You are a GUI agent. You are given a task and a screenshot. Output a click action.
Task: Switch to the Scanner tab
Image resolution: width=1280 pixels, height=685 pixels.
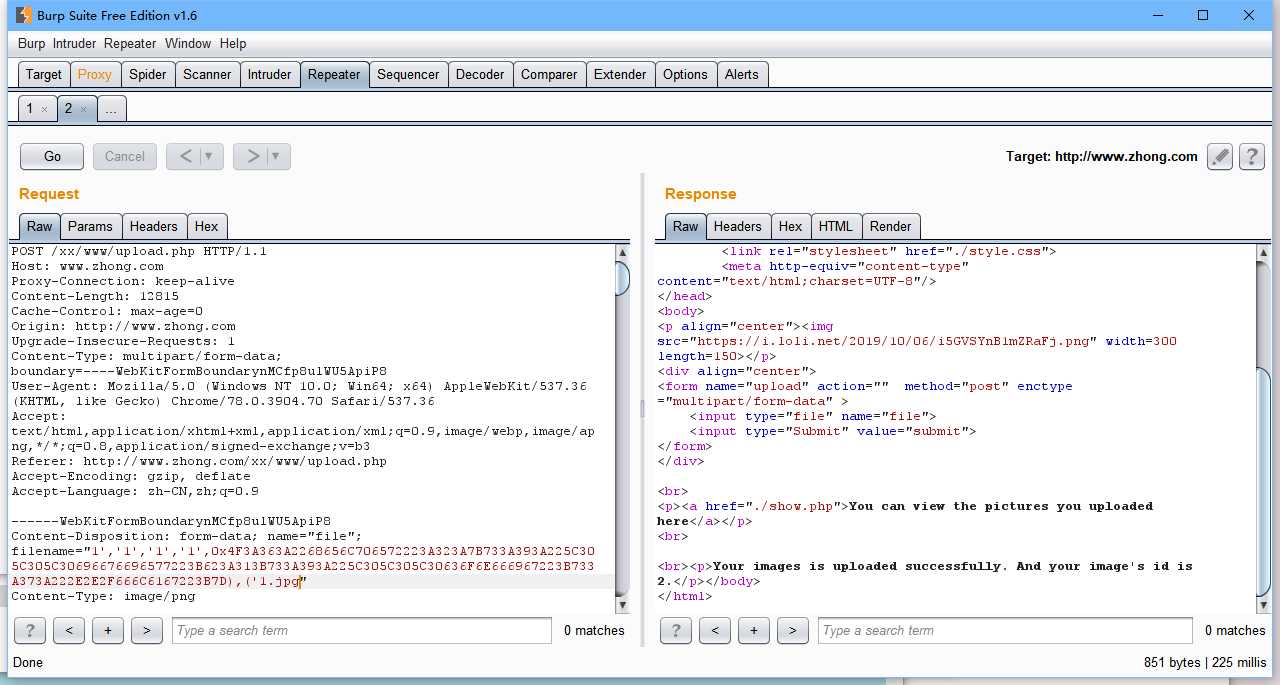pos(207,74)
